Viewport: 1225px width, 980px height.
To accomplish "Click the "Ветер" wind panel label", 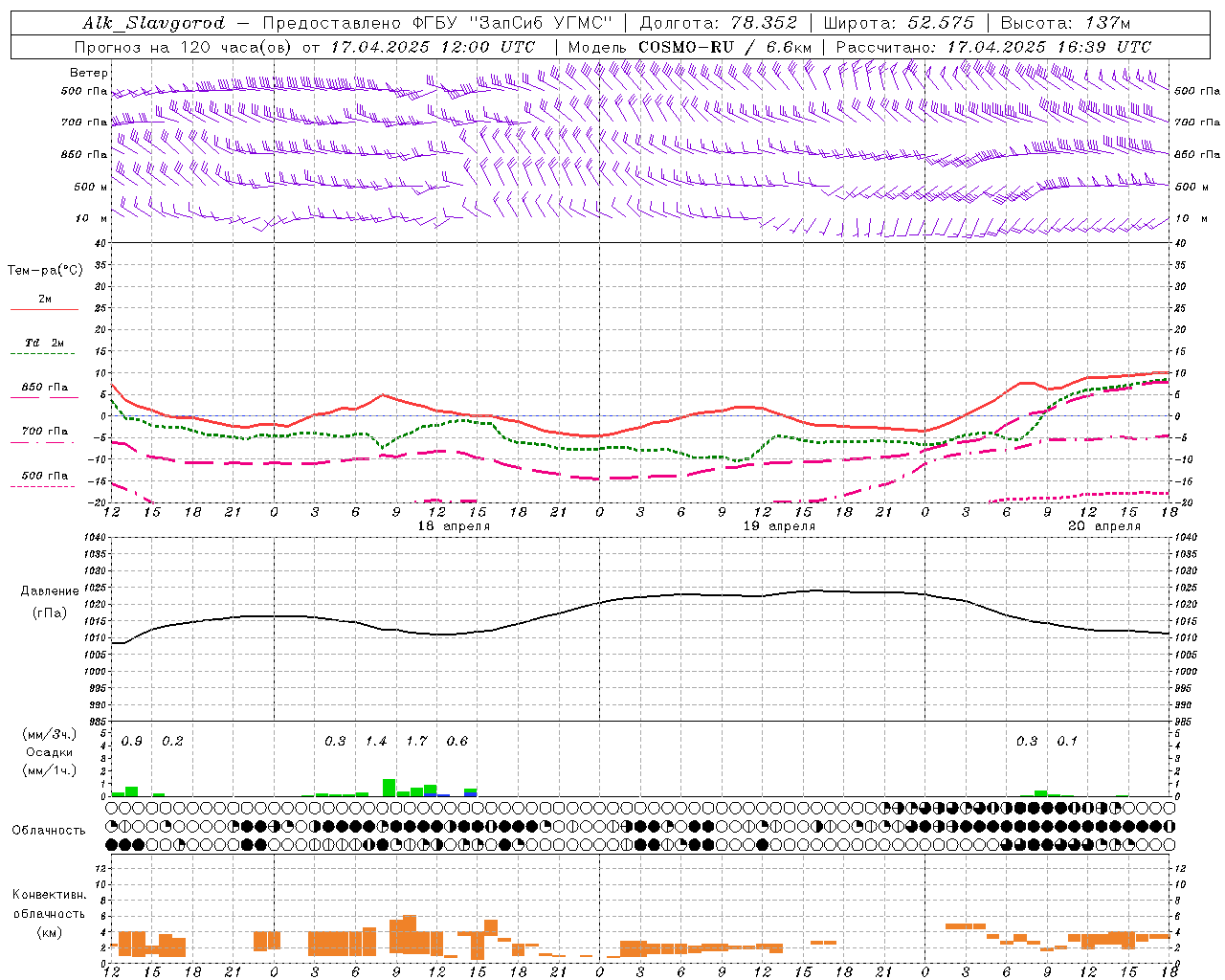I will coord(88,73).
